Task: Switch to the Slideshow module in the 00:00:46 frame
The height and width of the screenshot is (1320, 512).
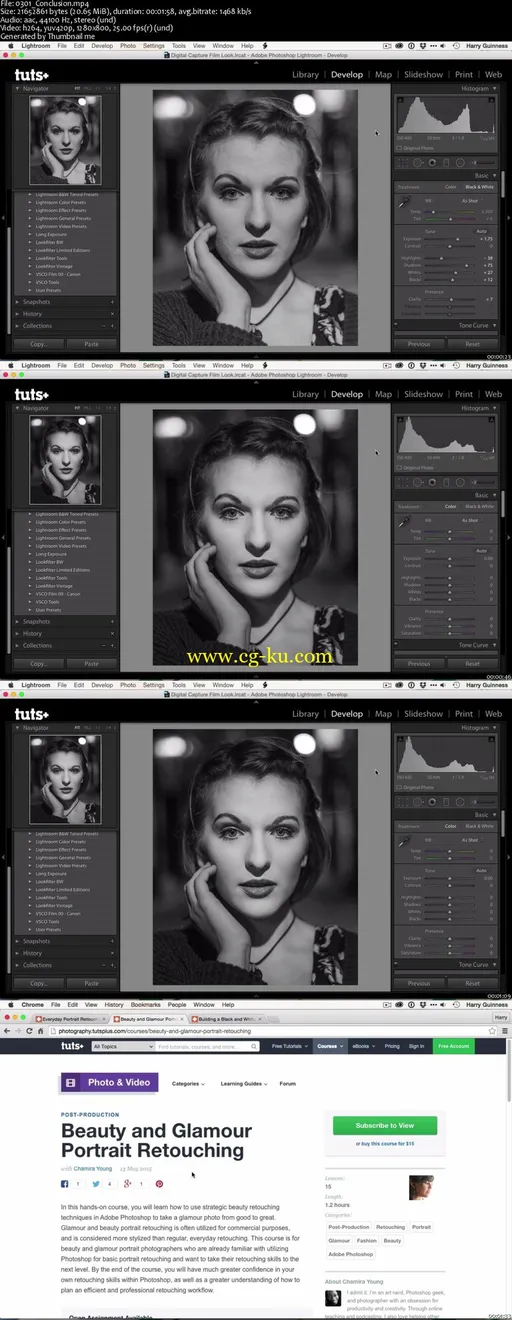Action: [x=423, y=394]
